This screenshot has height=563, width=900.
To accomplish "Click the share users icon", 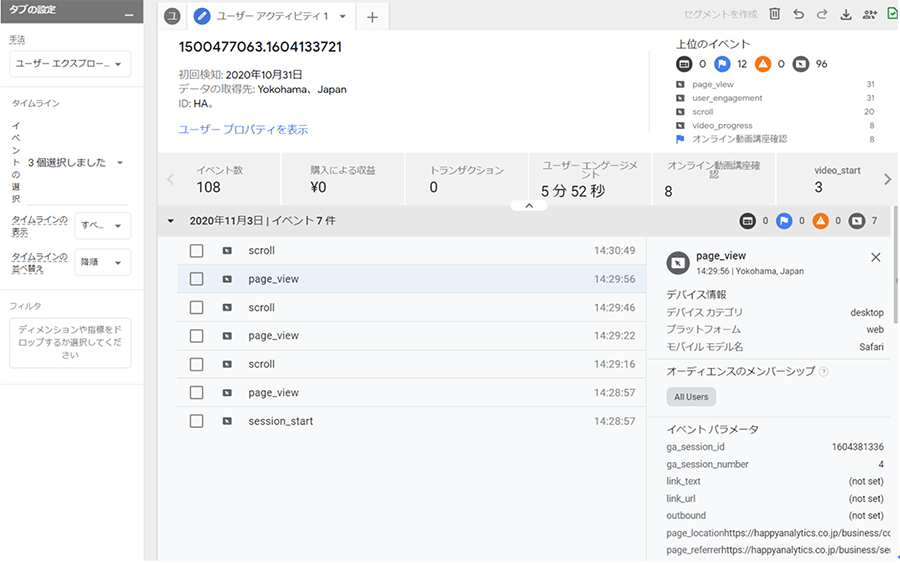I will [x=869, y=15].
